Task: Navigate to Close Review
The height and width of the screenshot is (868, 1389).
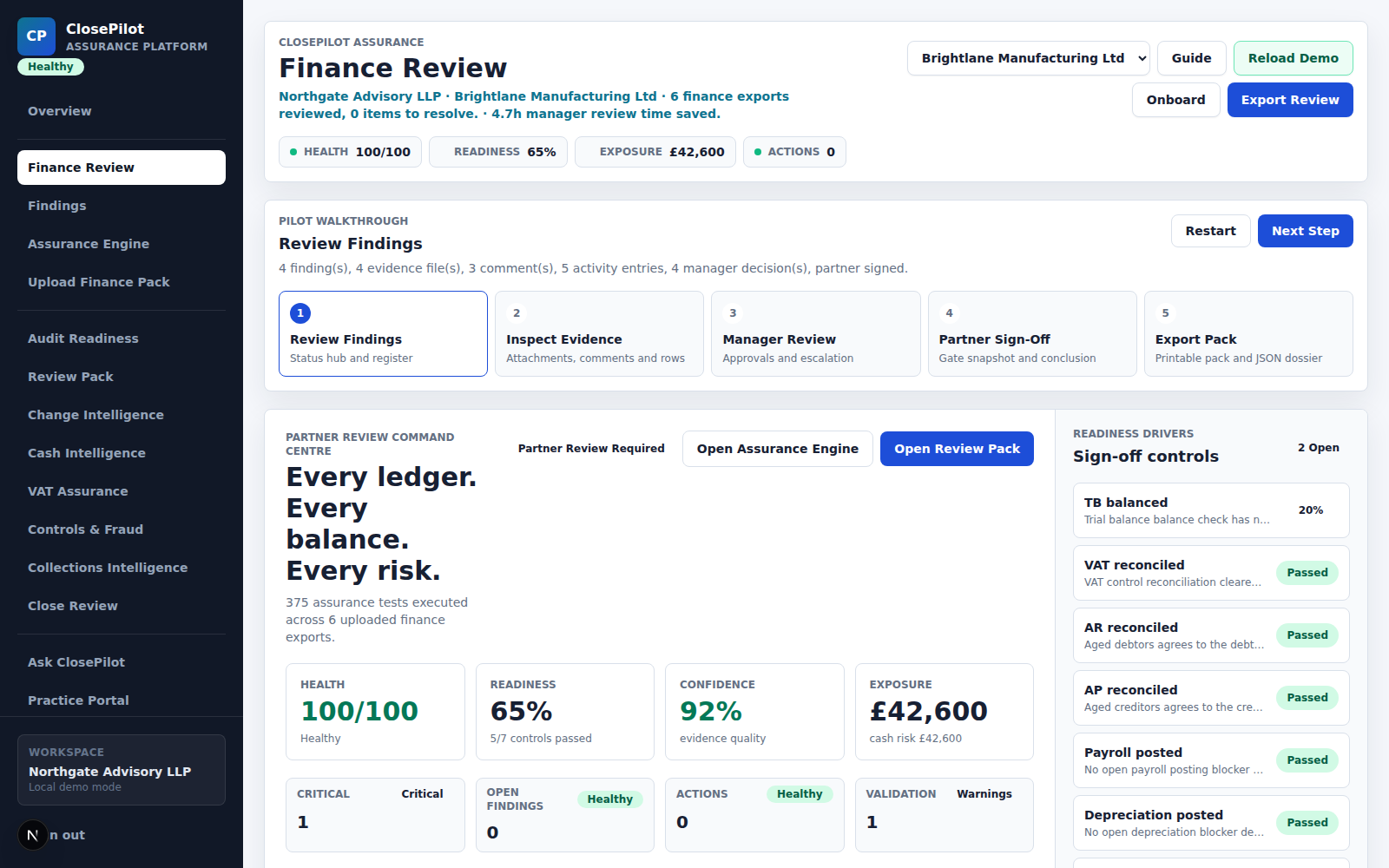Action: (122, 606)
